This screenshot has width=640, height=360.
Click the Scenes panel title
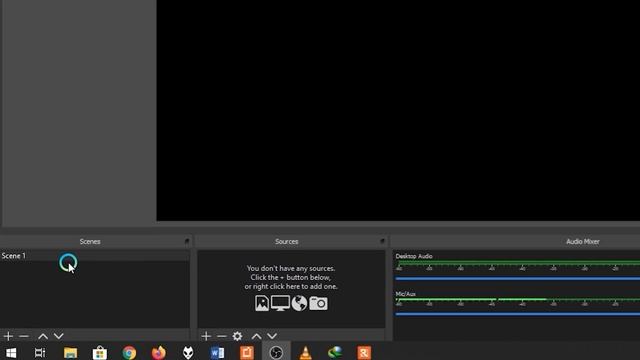(x=90, y=242)
